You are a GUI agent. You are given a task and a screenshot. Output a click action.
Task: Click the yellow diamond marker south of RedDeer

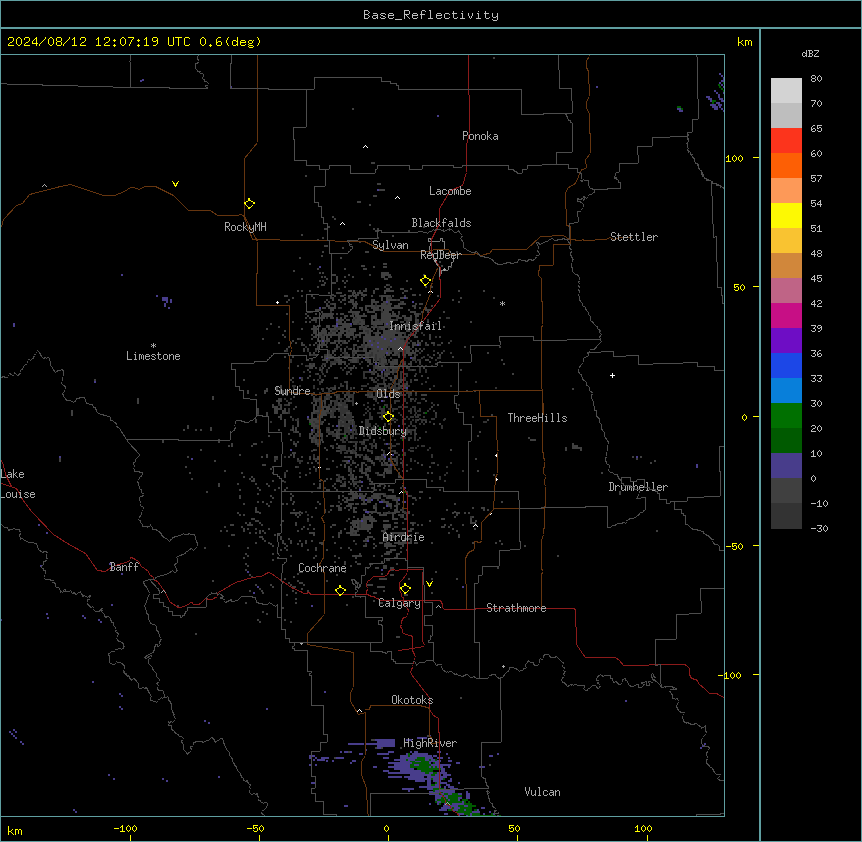(x=426, y=281)
